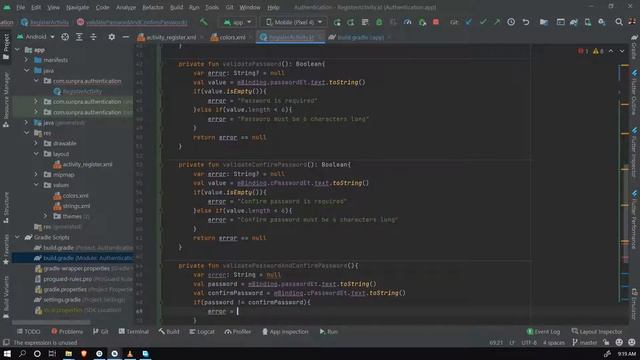
Task: Click the Git Push arrow icon
Action: pos(496,22)
